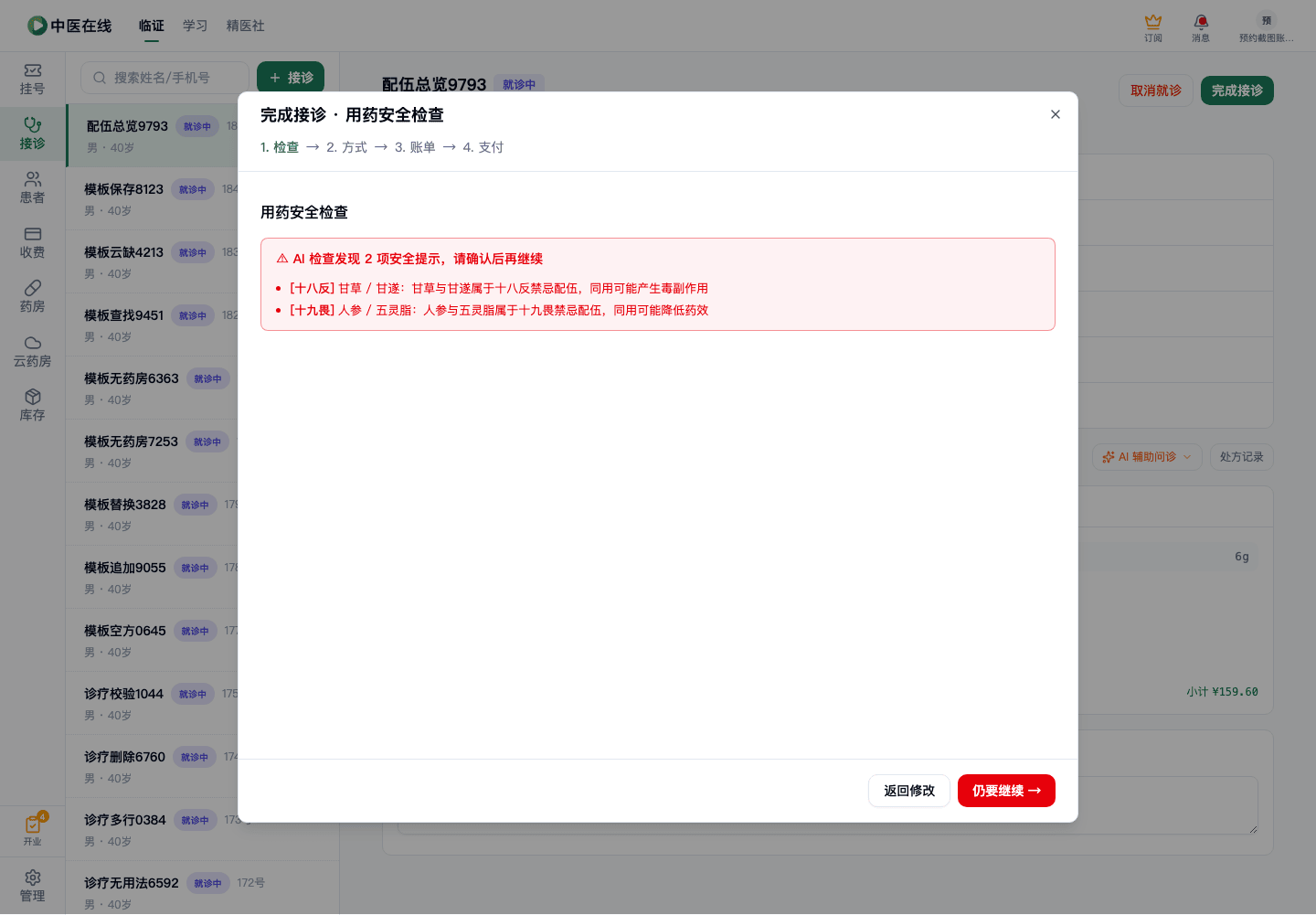Viewport: 1316px width, 915px height.
Task: Click 返回修改 button
Action: [x=909, y=791]
